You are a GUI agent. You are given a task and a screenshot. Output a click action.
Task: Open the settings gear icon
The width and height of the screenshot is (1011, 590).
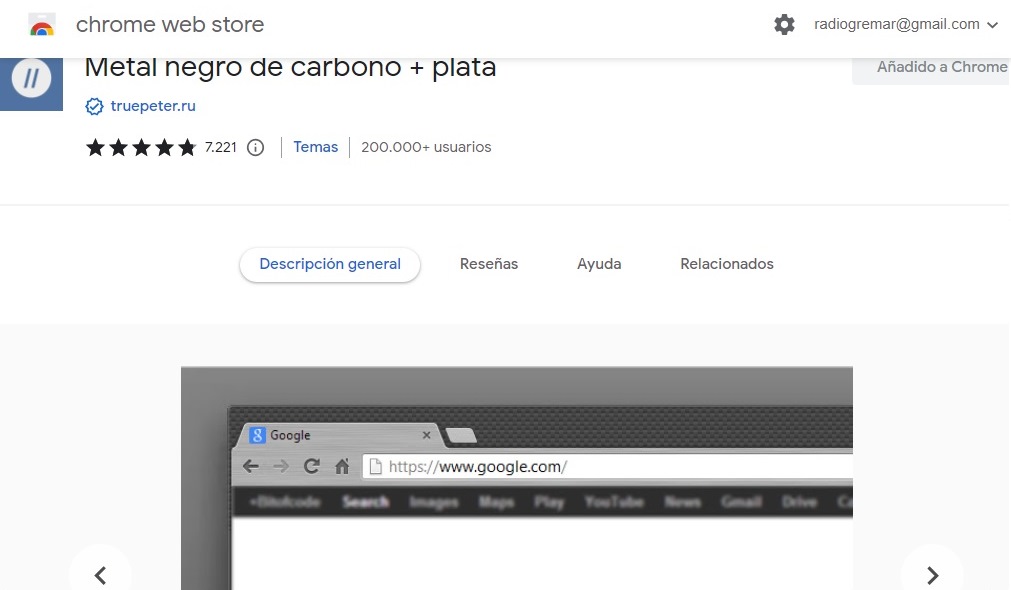[784, 25]
